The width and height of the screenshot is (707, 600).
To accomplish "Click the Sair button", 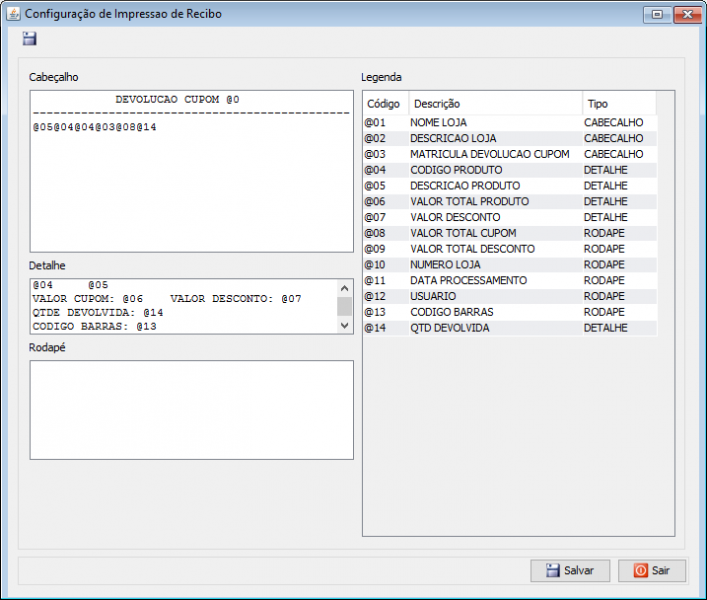I will click(652, 571).
